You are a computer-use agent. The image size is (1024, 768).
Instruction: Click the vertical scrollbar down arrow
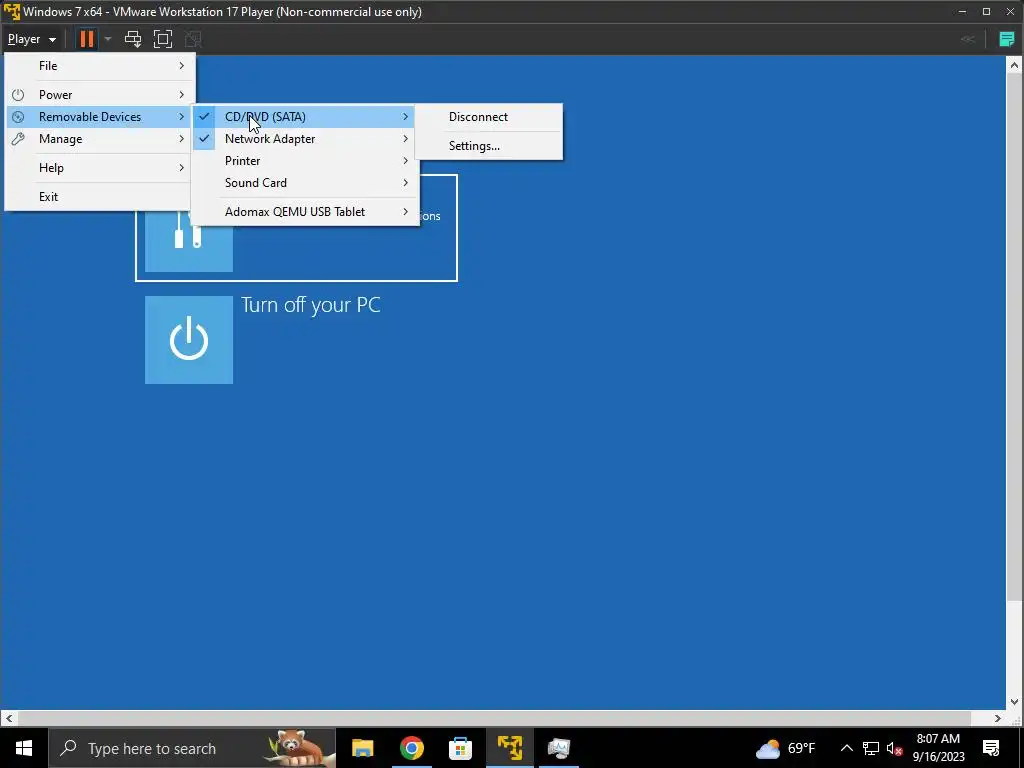tap(1014, 702)
